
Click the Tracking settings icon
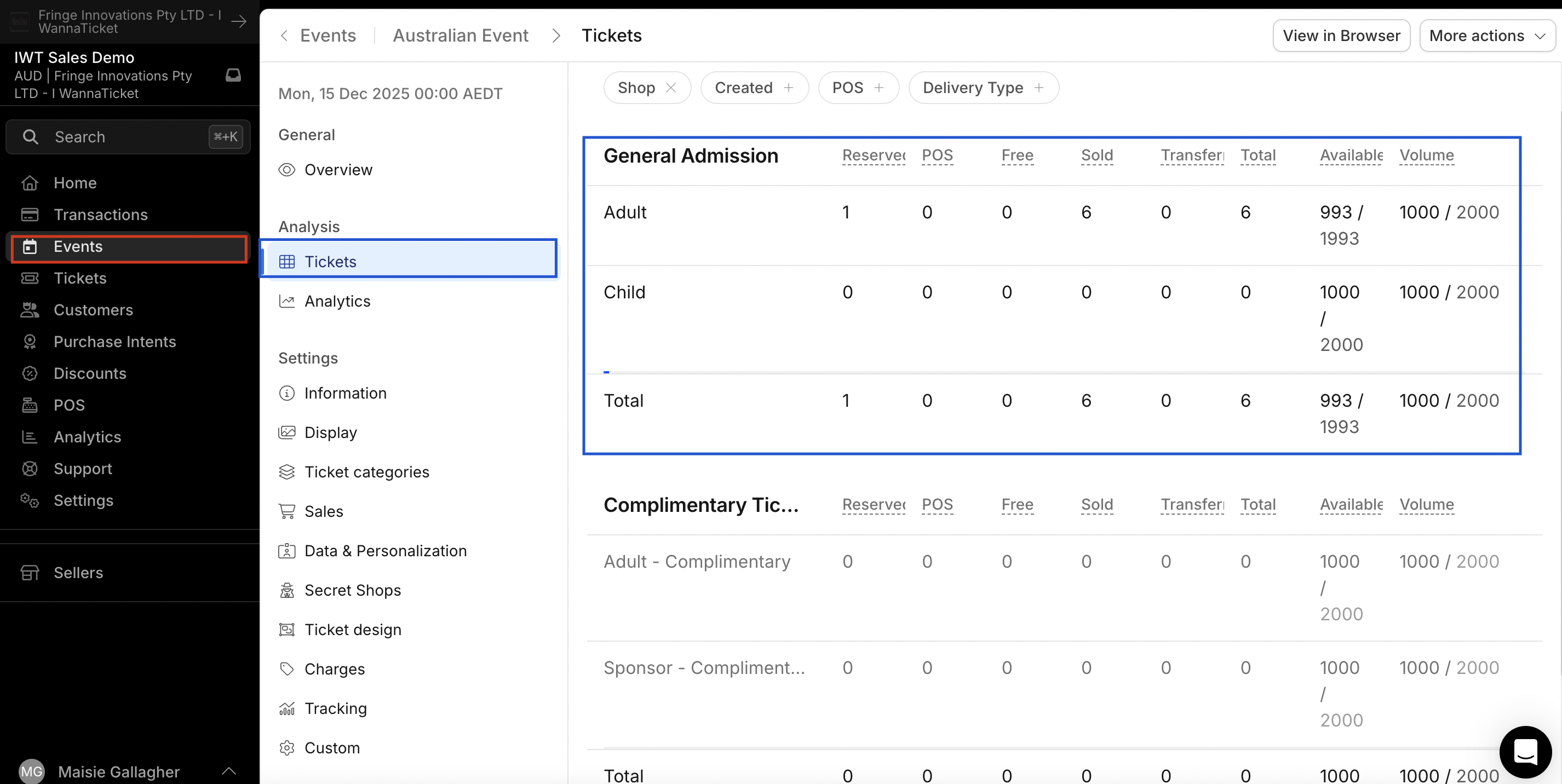[x=287, y=708]
